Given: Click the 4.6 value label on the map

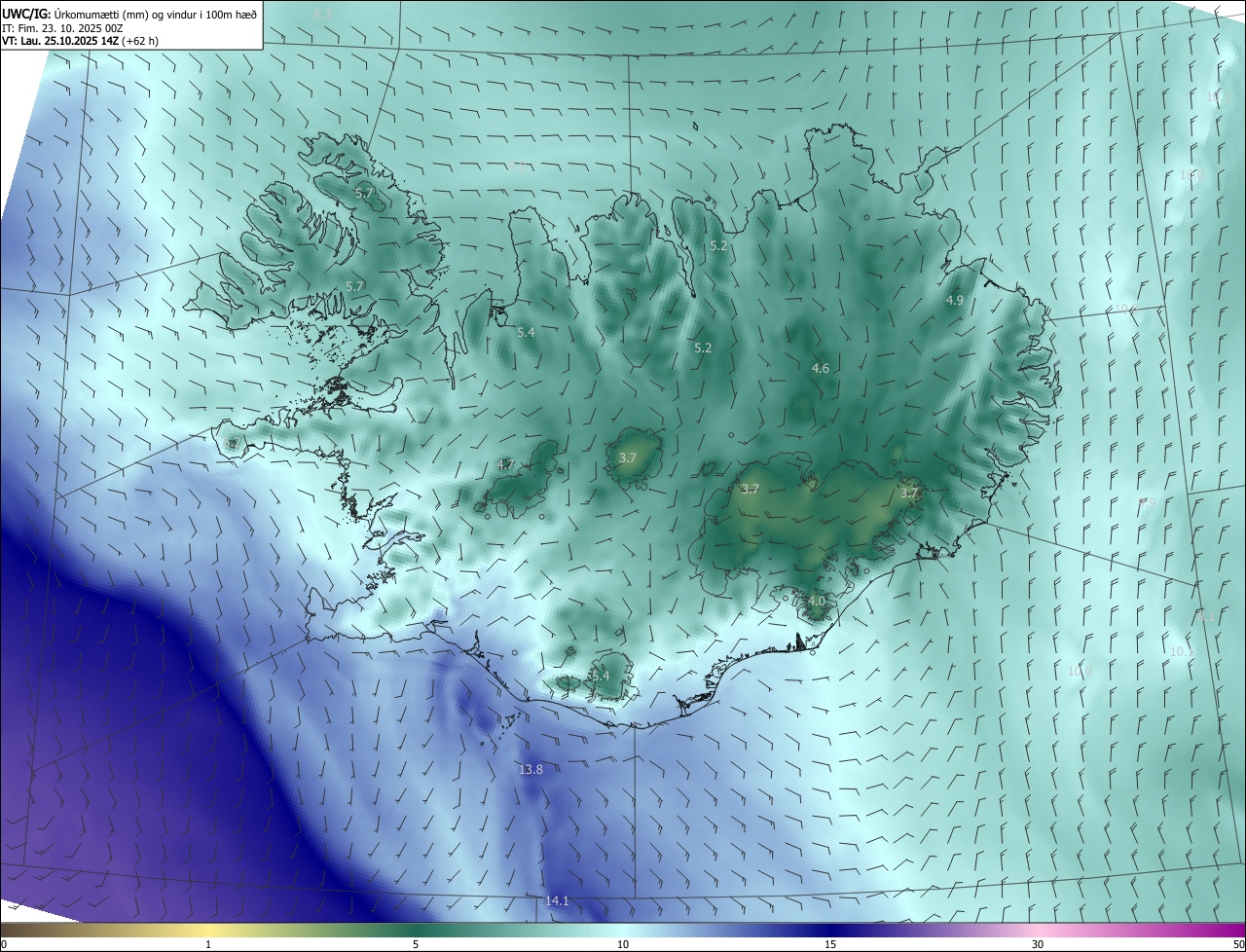Looking at the screenshot, I should click(820, 369).
